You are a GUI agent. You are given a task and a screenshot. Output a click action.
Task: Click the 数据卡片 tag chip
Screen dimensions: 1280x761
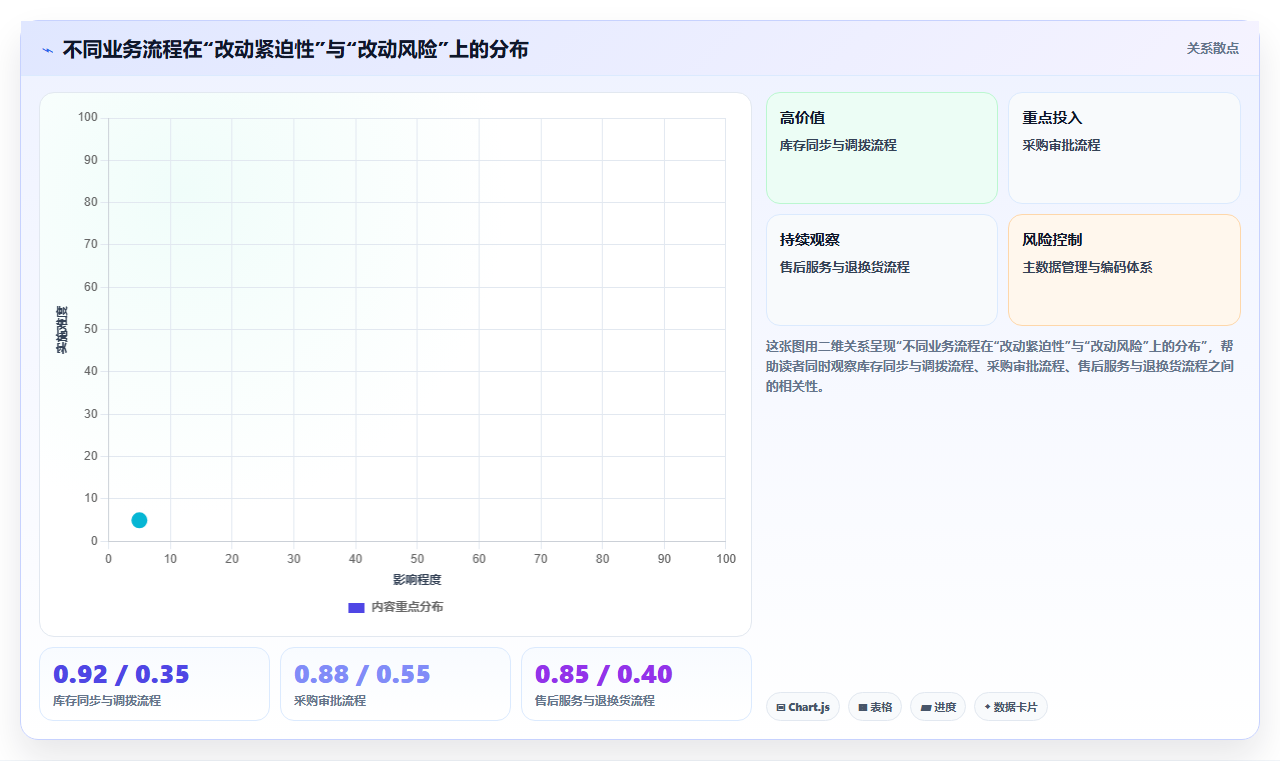pos(1011,707)
